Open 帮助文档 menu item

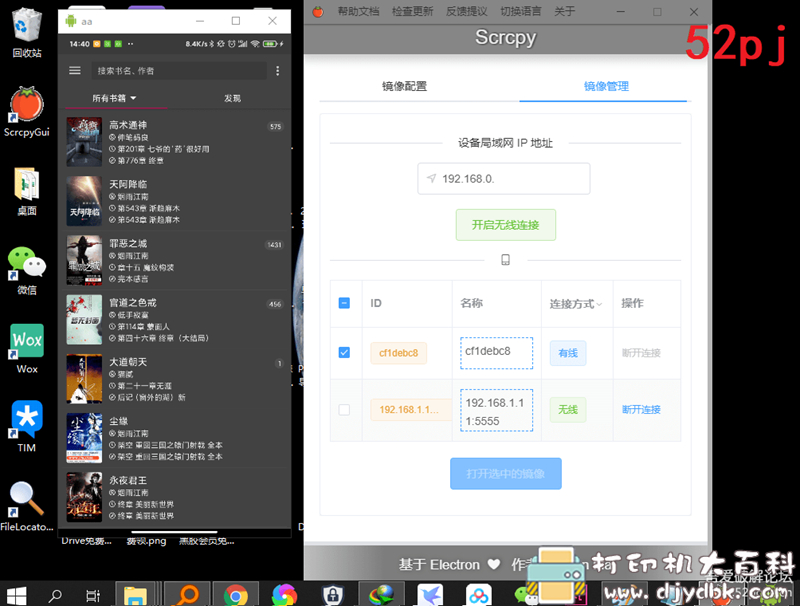coord(358,11)
